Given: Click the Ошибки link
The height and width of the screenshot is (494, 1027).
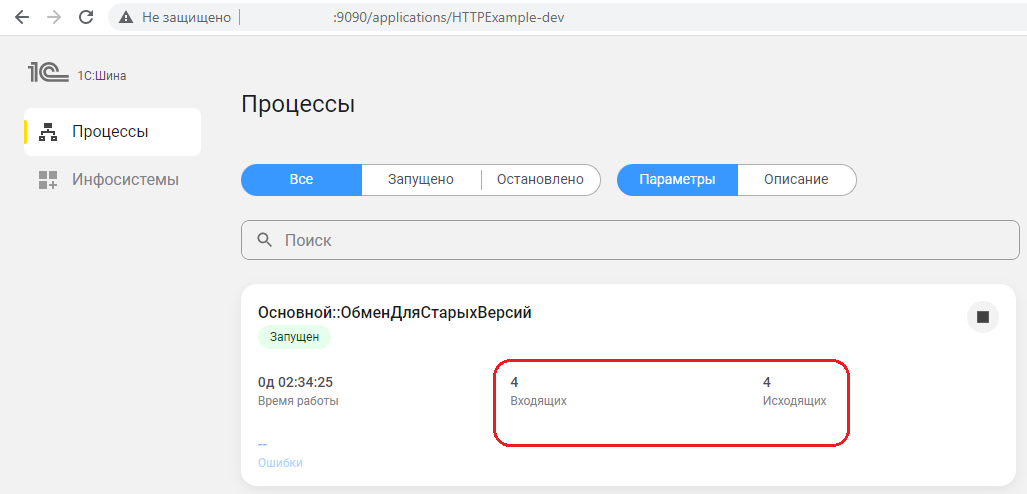Looking at the screenshot, I should [280, 463].
